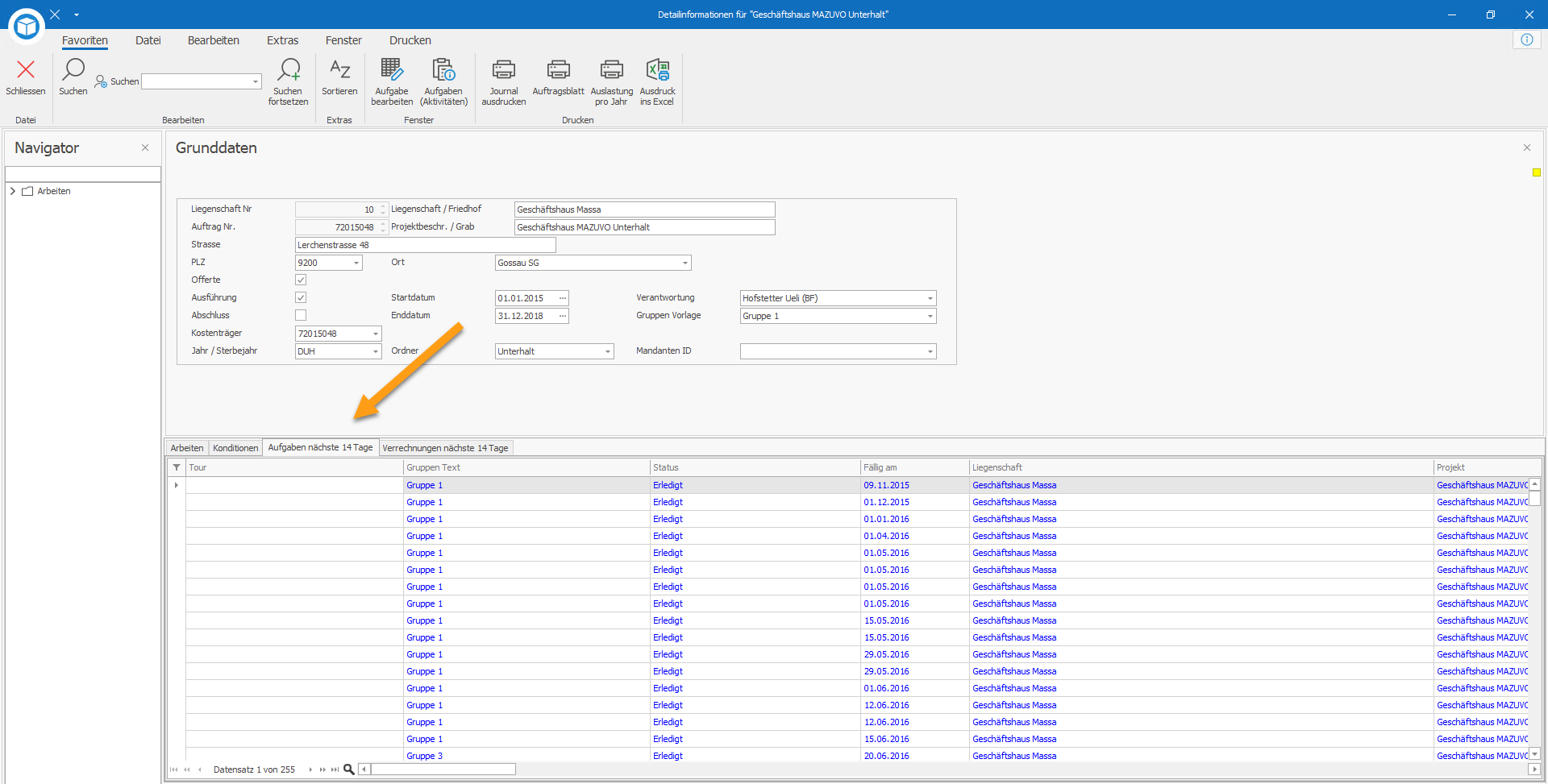Image resolution: width=1548 pixels, height=784 pixels.
Task: Open the Fenster ribbon tab
Action: point(343,40)
